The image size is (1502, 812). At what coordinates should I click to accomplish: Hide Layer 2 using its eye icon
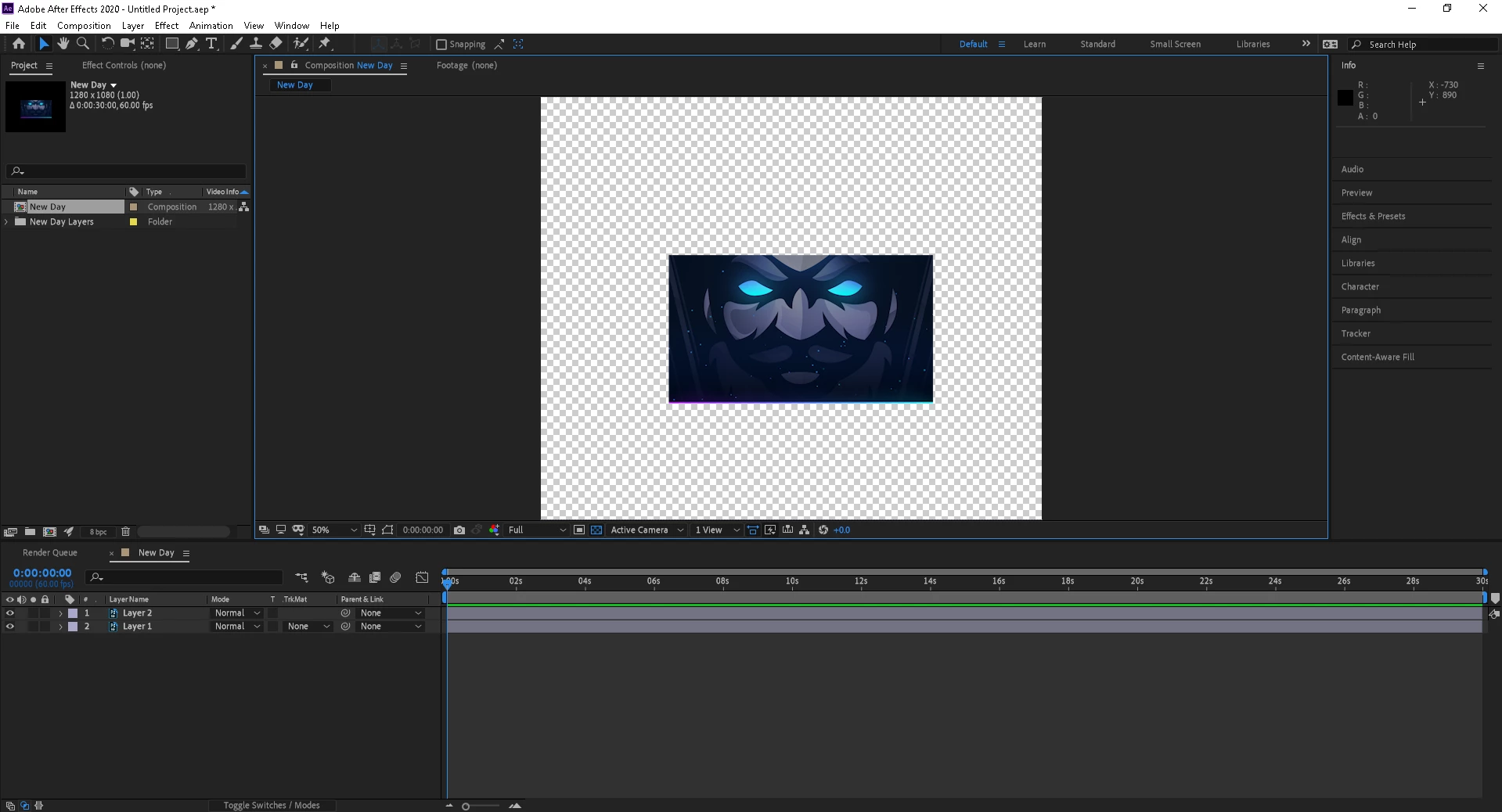[x=10, y=613]
